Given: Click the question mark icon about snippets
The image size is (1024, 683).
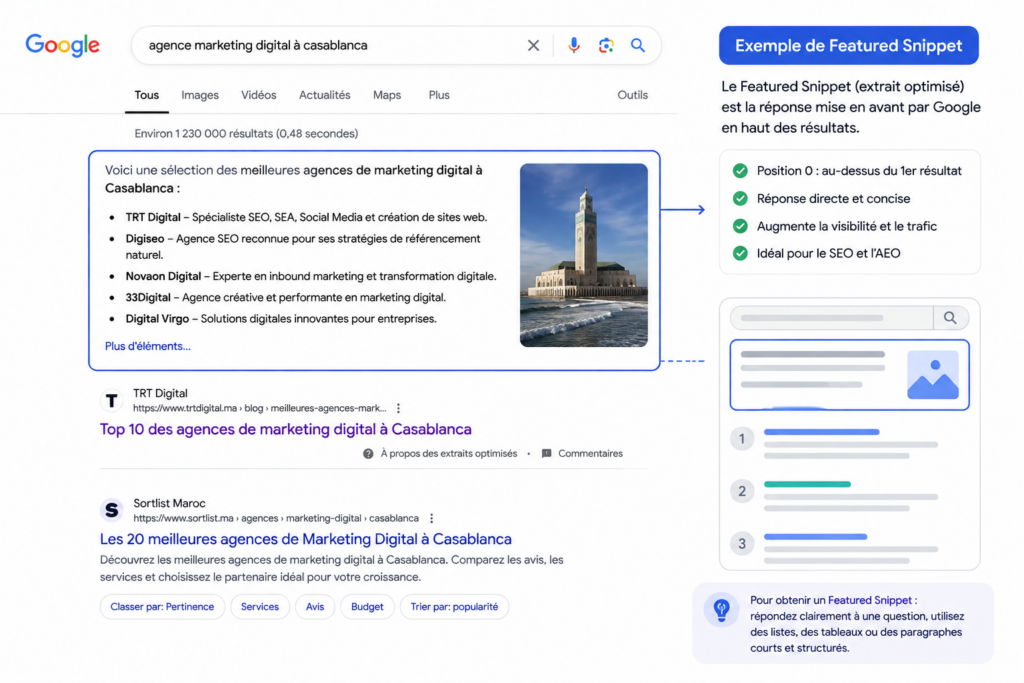Looking at the screenshot, I should [x=368, y=453].
